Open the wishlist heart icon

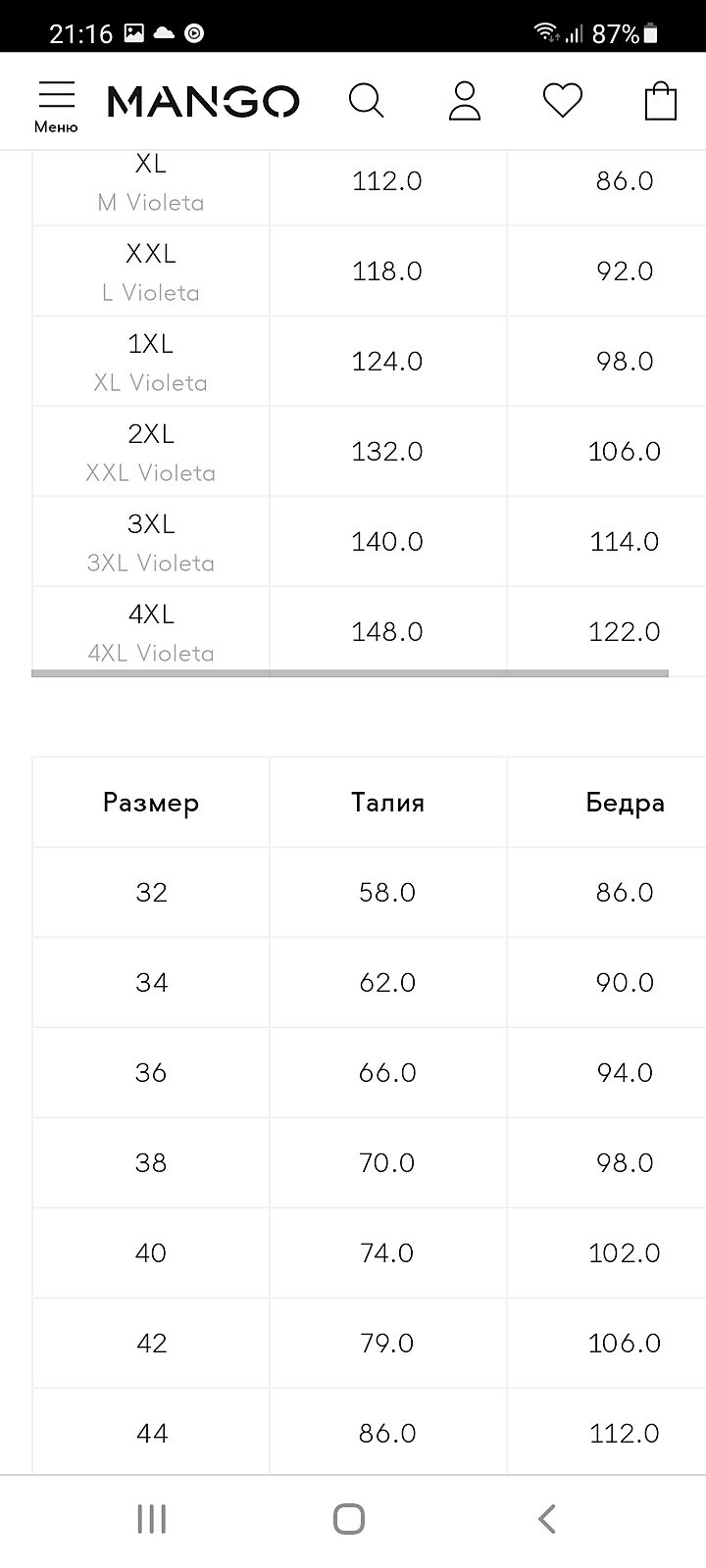(562, 100)
